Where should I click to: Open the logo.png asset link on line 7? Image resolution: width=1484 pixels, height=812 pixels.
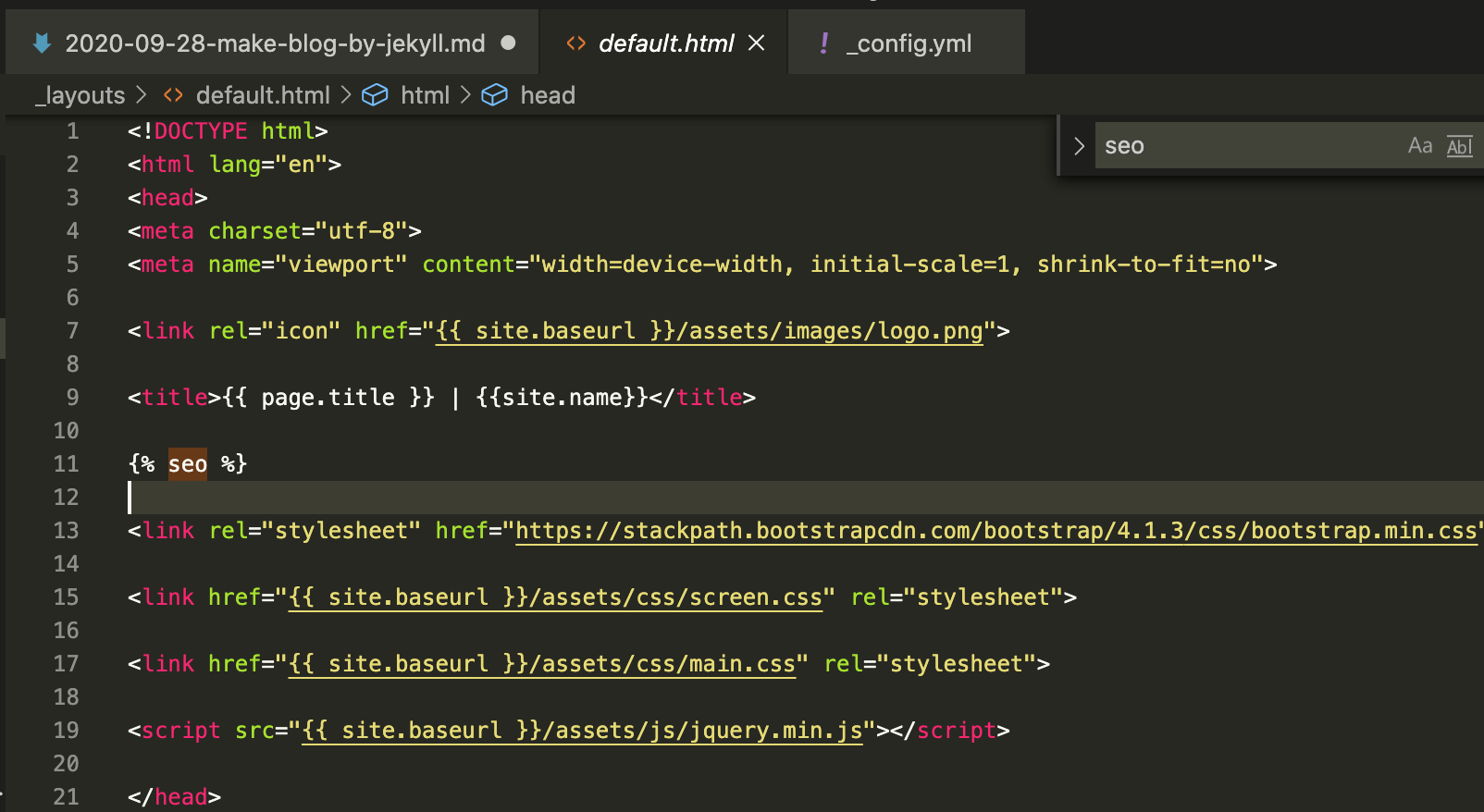point(709,331)
